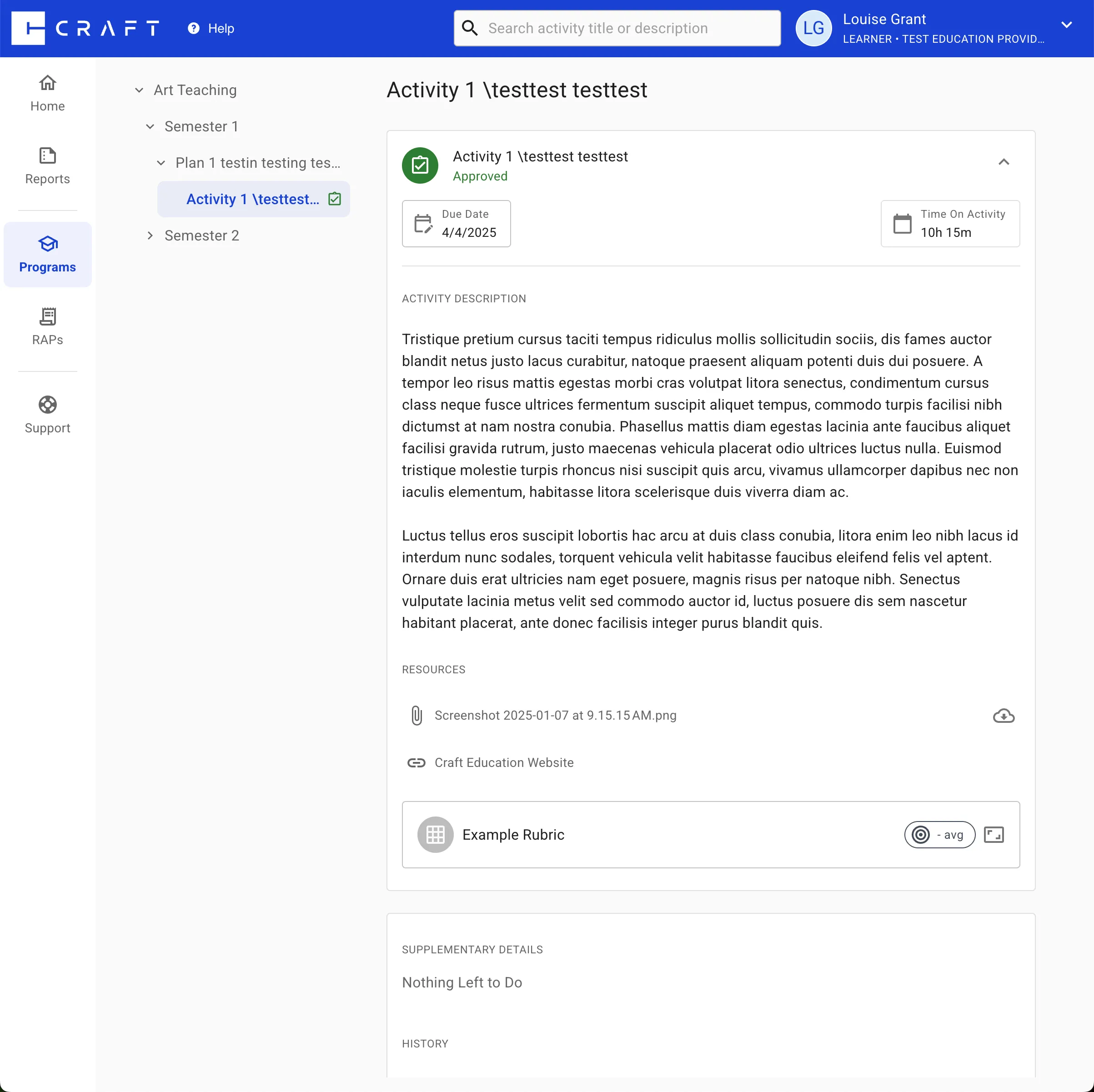This screenshot has width=1094, height=1092.
Task: Click the link icon beside Craft Education Website
Action: click(416, 762)
